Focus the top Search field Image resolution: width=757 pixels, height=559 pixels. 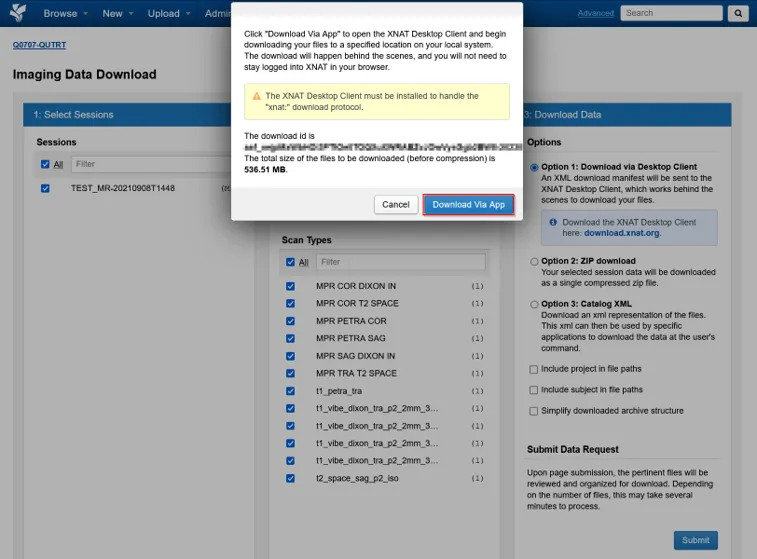[672, 13]
